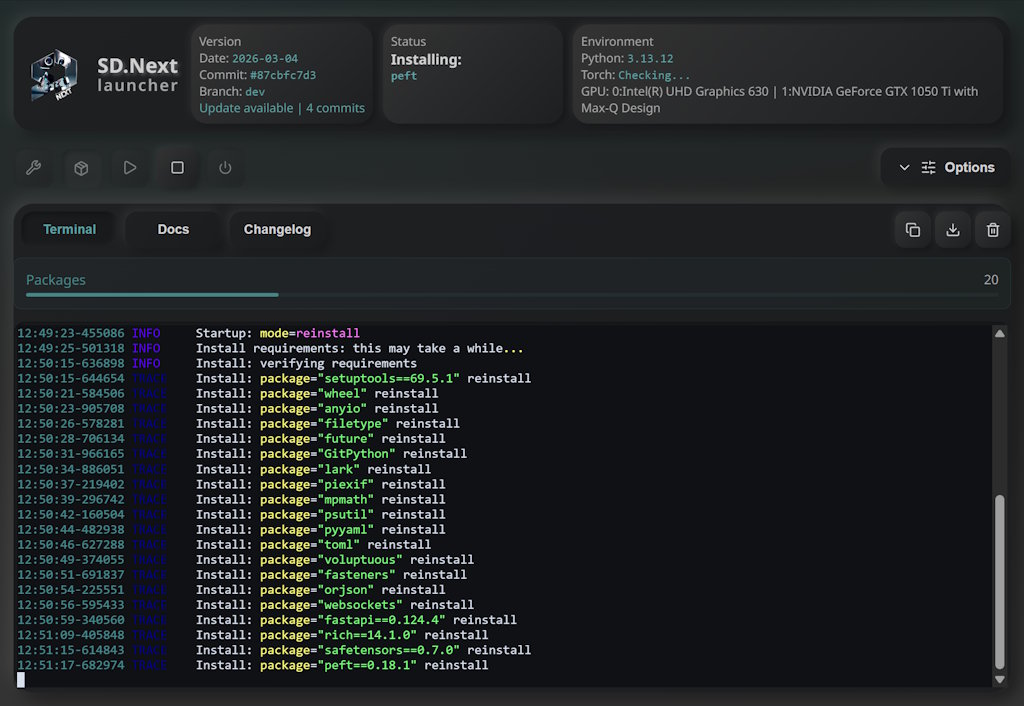Click the verifying requirements log line
Viewport: 1024px width, 706px height.
click(217, 363)
